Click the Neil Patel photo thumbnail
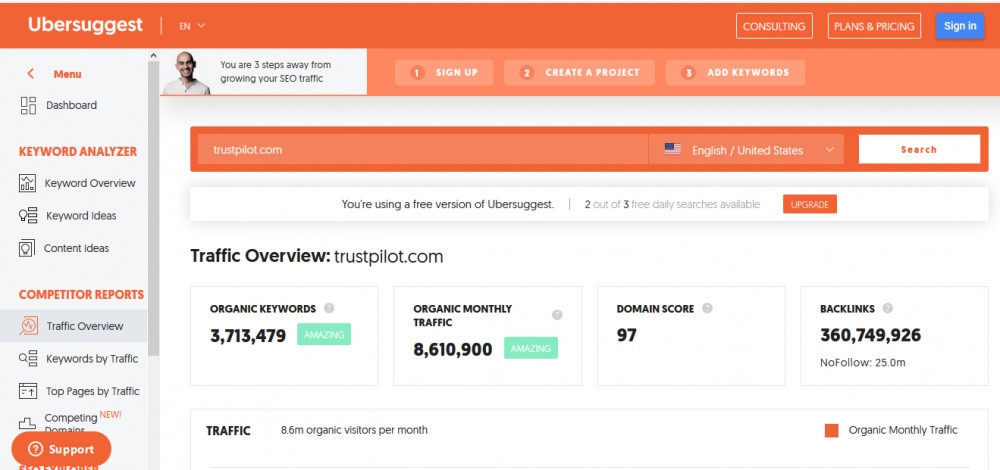 point(186,73)
